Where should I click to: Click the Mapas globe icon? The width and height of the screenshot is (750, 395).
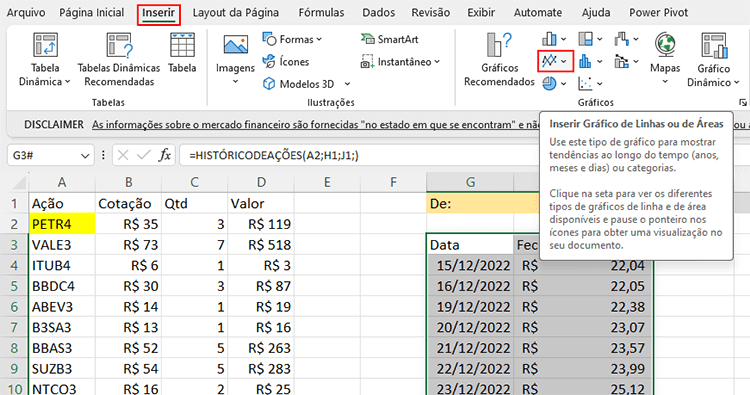tap(665, 44)
